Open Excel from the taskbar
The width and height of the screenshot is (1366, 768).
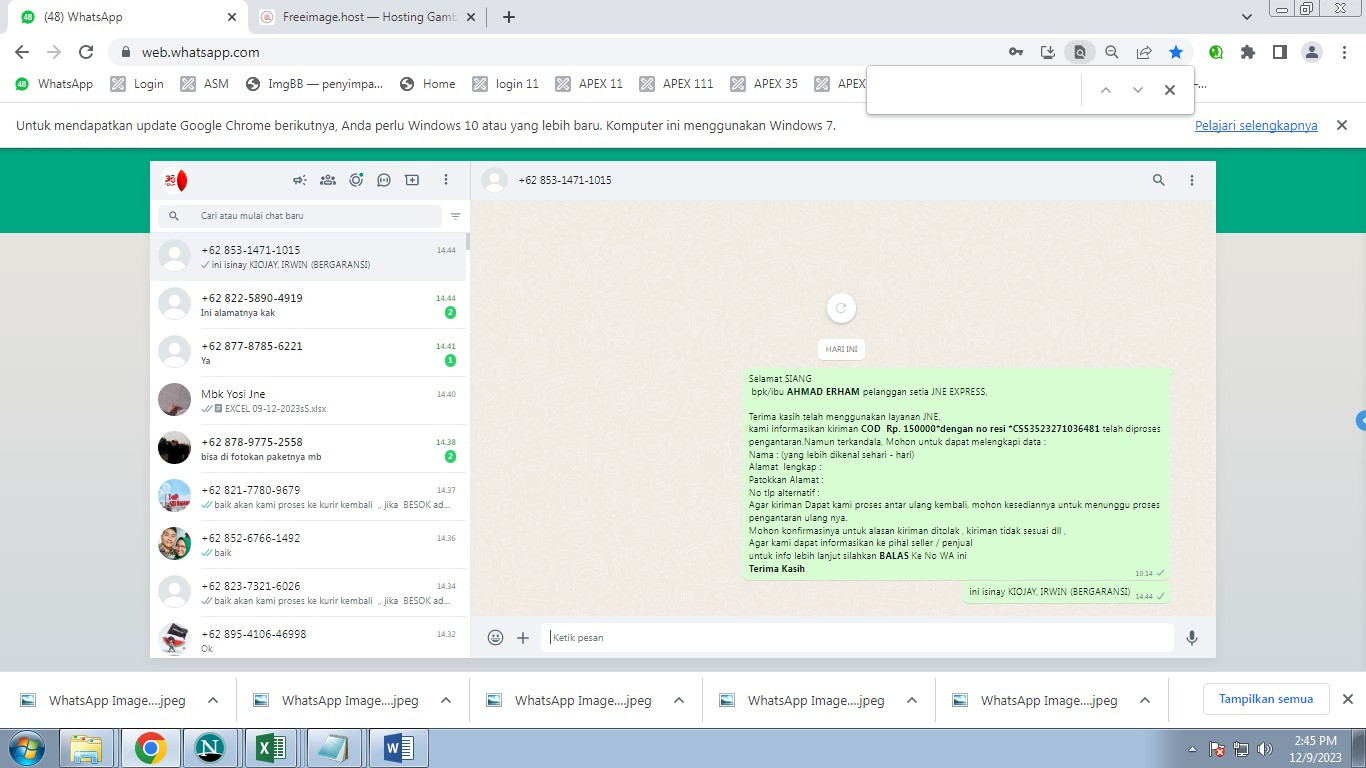click(x=272, y=748)
